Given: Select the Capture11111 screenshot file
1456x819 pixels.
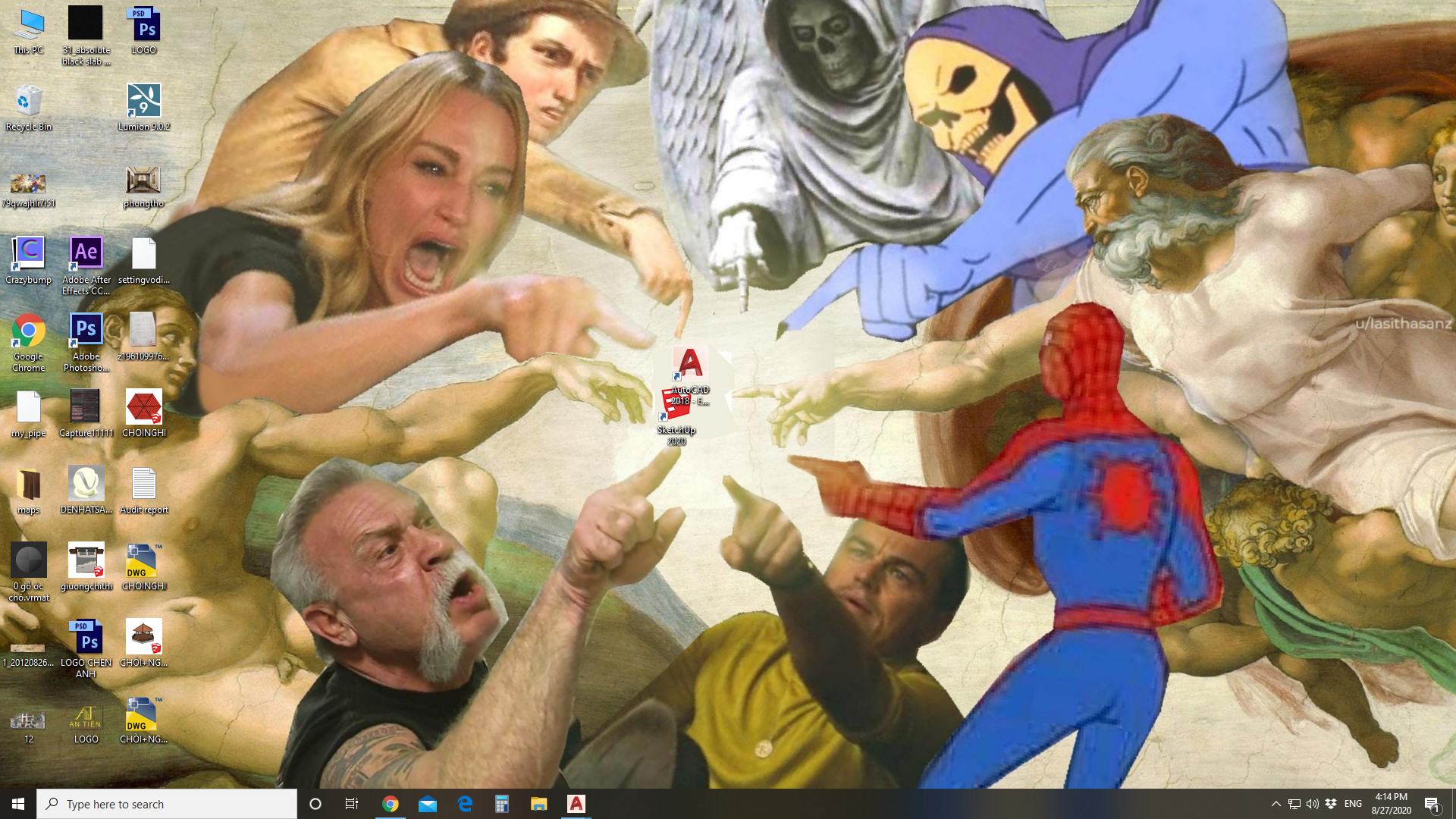Looking at the screenshot, I should 86,414.
